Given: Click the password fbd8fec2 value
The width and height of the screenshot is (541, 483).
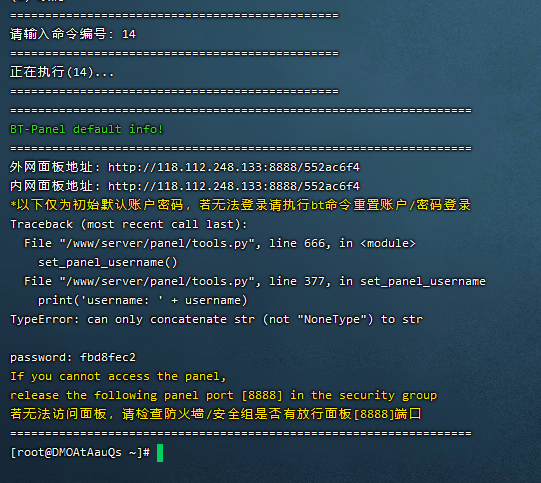Looking at the screenshot, I should [108, 357].
